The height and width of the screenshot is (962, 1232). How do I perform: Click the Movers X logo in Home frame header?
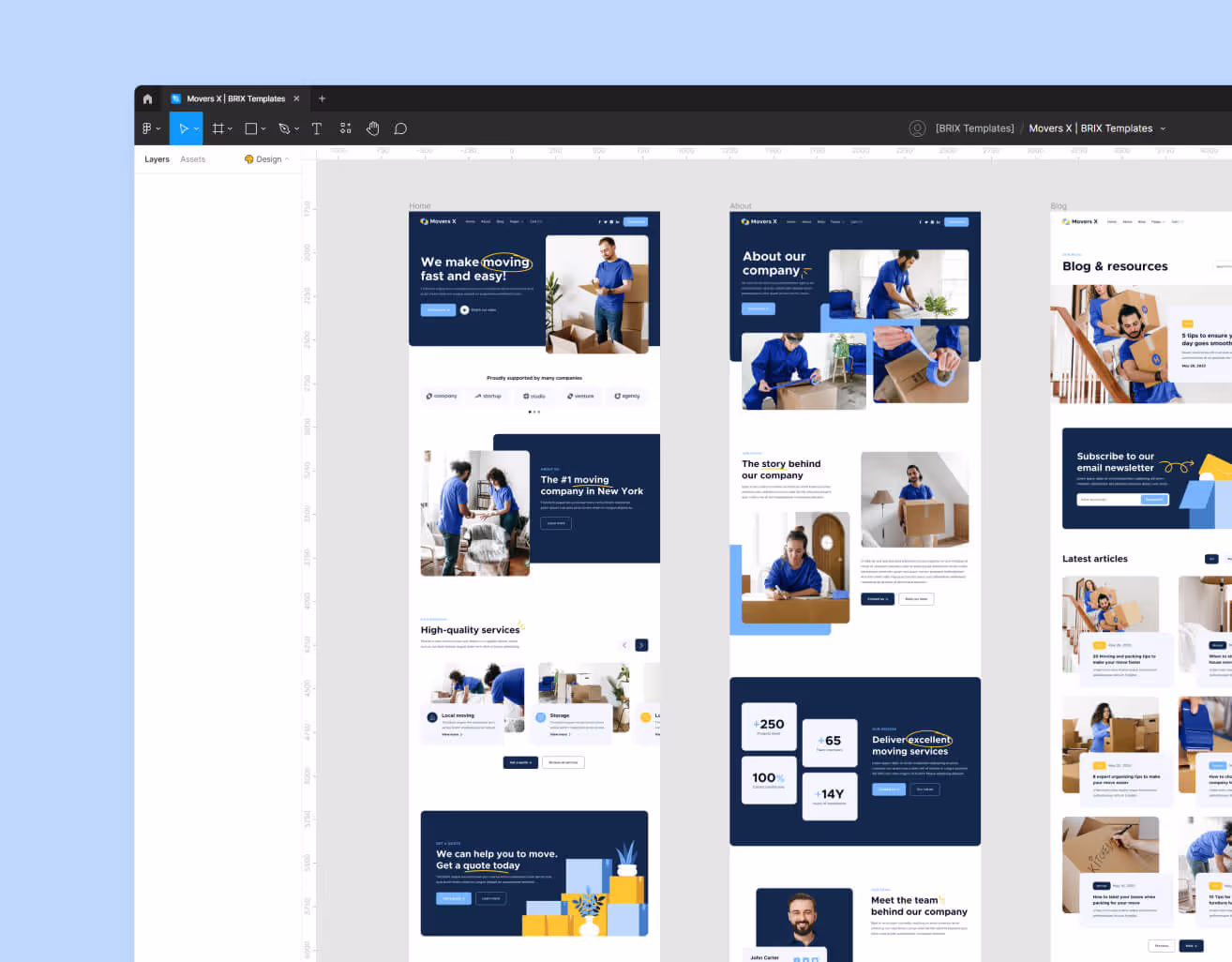click(438, 222)
